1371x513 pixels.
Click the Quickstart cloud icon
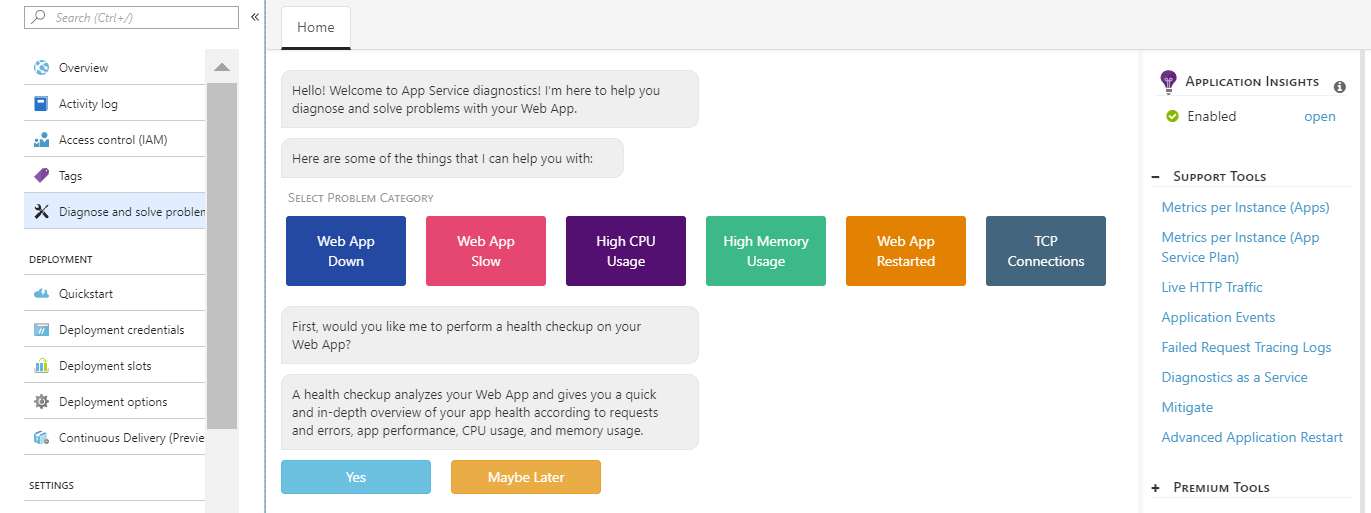tap(41, 294)
